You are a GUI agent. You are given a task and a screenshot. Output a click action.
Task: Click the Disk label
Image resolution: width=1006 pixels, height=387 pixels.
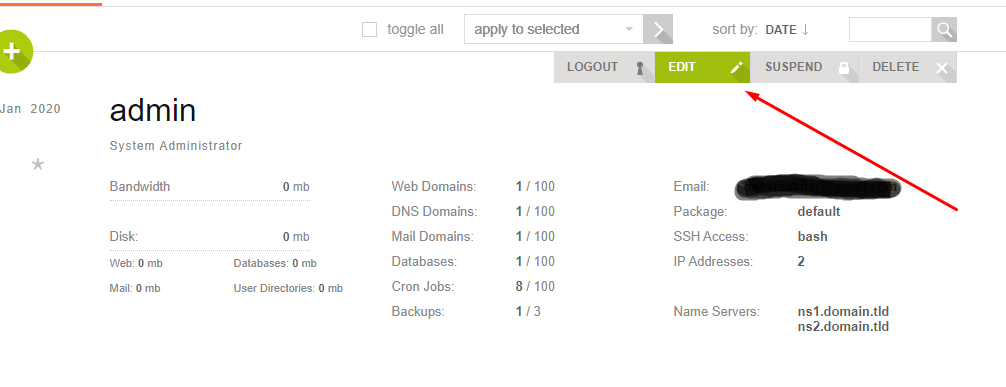point(124,236)
